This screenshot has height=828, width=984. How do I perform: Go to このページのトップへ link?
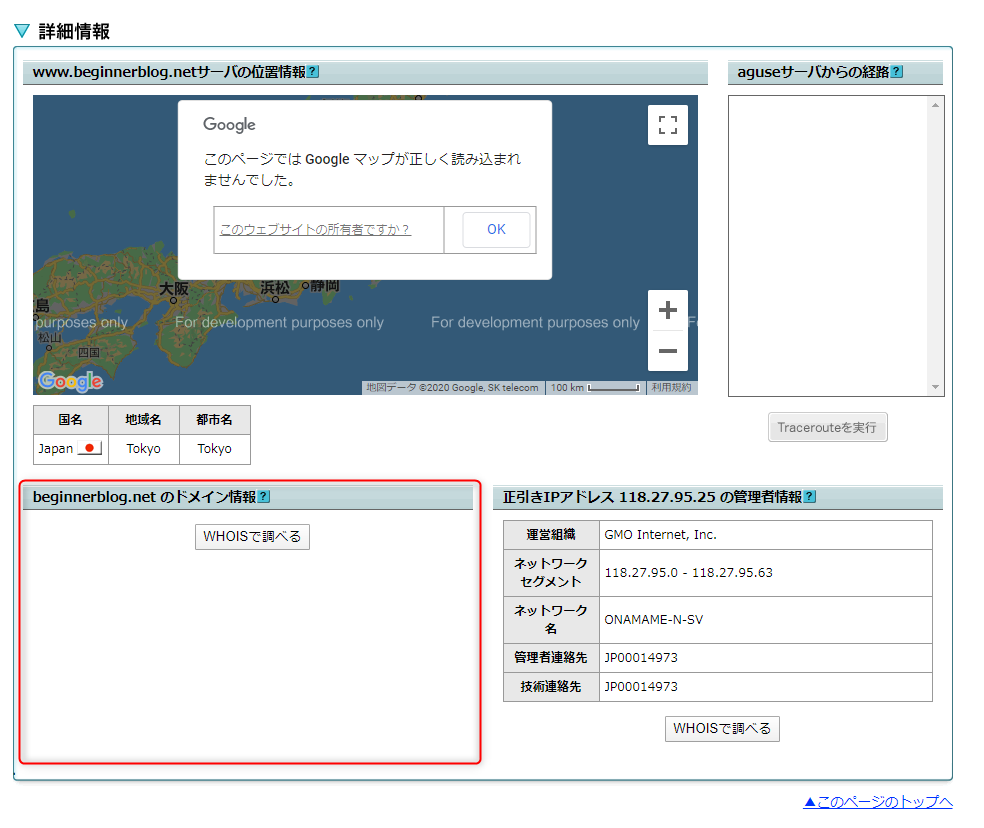coord(878,802)
